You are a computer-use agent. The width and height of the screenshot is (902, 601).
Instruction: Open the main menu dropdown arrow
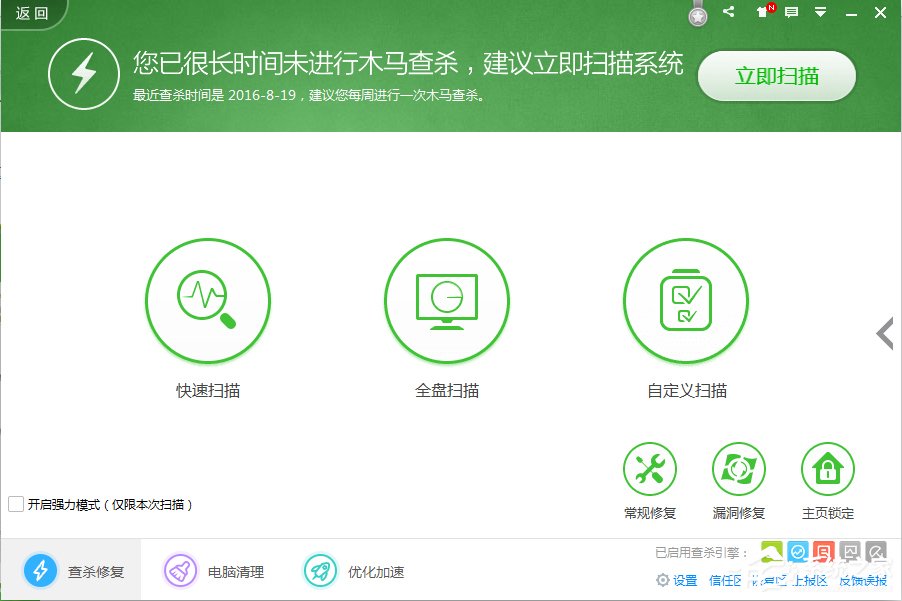pos(821,13)
